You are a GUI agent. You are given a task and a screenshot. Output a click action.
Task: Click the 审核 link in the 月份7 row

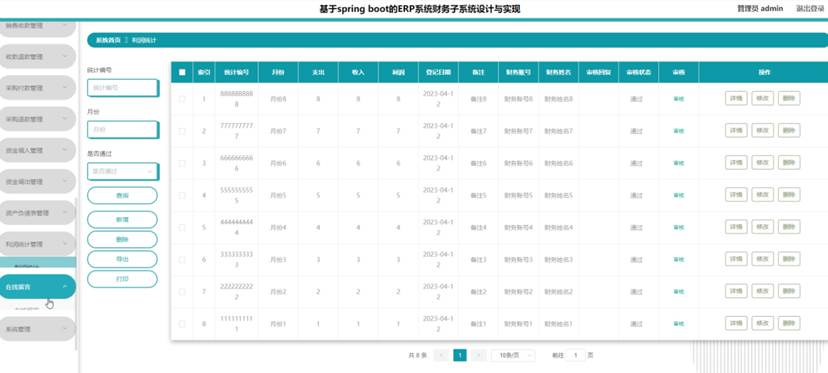click(x=678, y=131)
